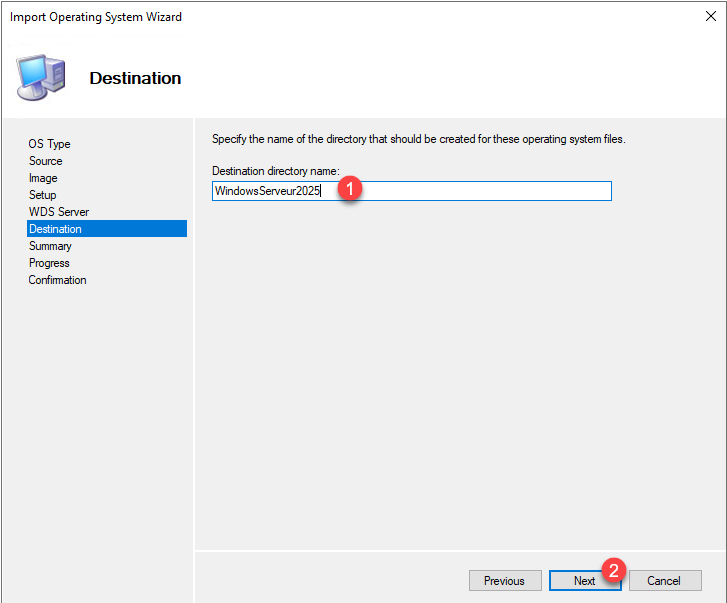Click the computer wizard icon in header
This screenshot has width=727, height=603.
41,78
